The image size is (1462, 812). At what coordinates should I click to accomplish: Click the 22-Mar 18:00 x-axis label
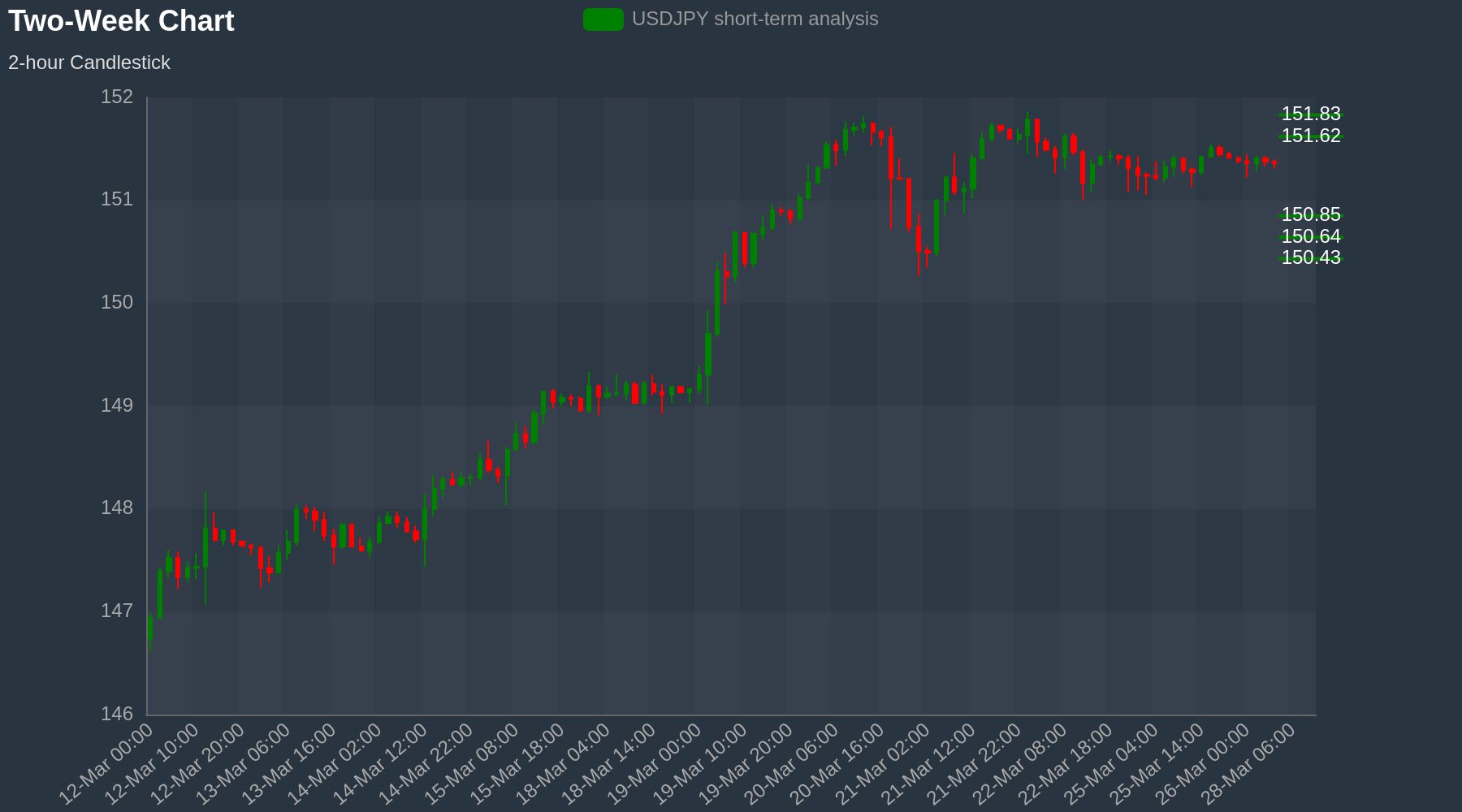pyautogui.click(x=1066, y=764)
